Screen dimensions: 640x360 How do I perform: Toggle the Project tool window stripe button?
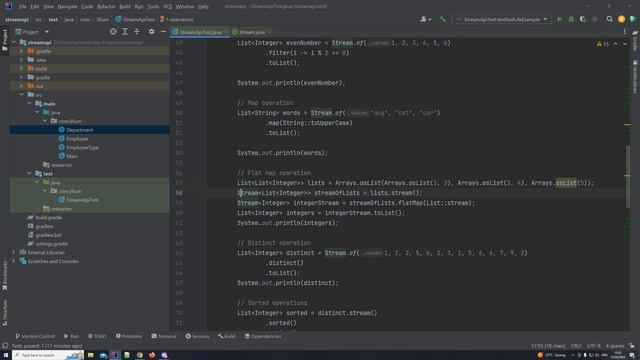click(5, 40)
